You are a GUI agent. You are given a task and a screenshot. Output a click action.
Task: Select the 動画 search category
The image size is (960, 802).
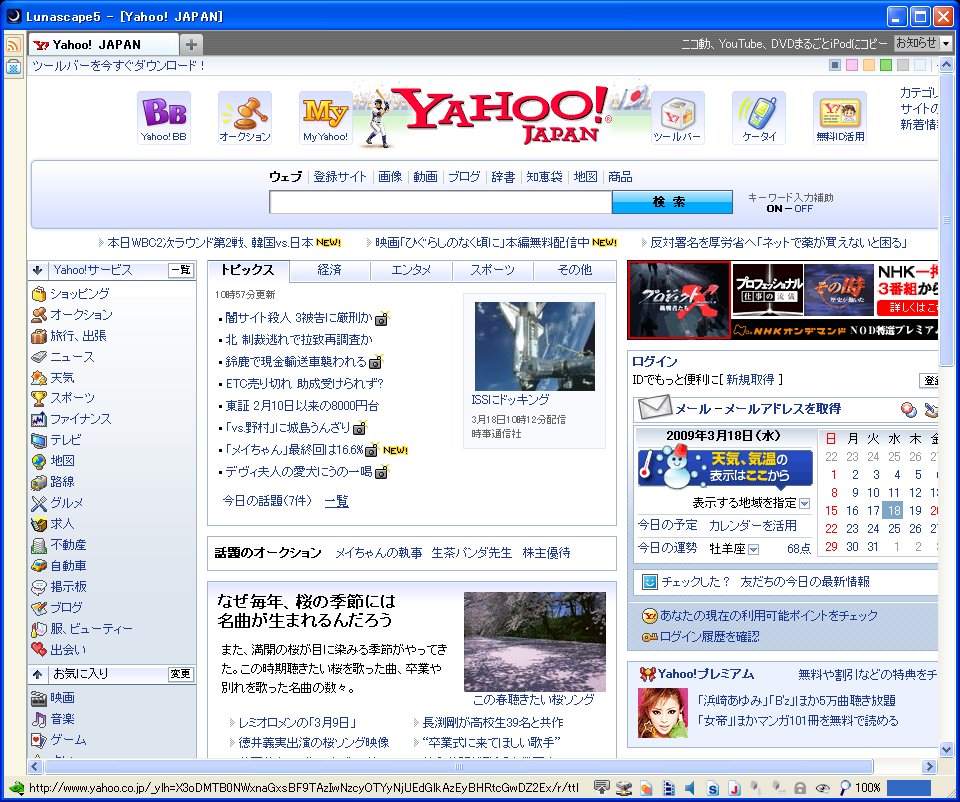pyautogui.click(x=426, y=177)
